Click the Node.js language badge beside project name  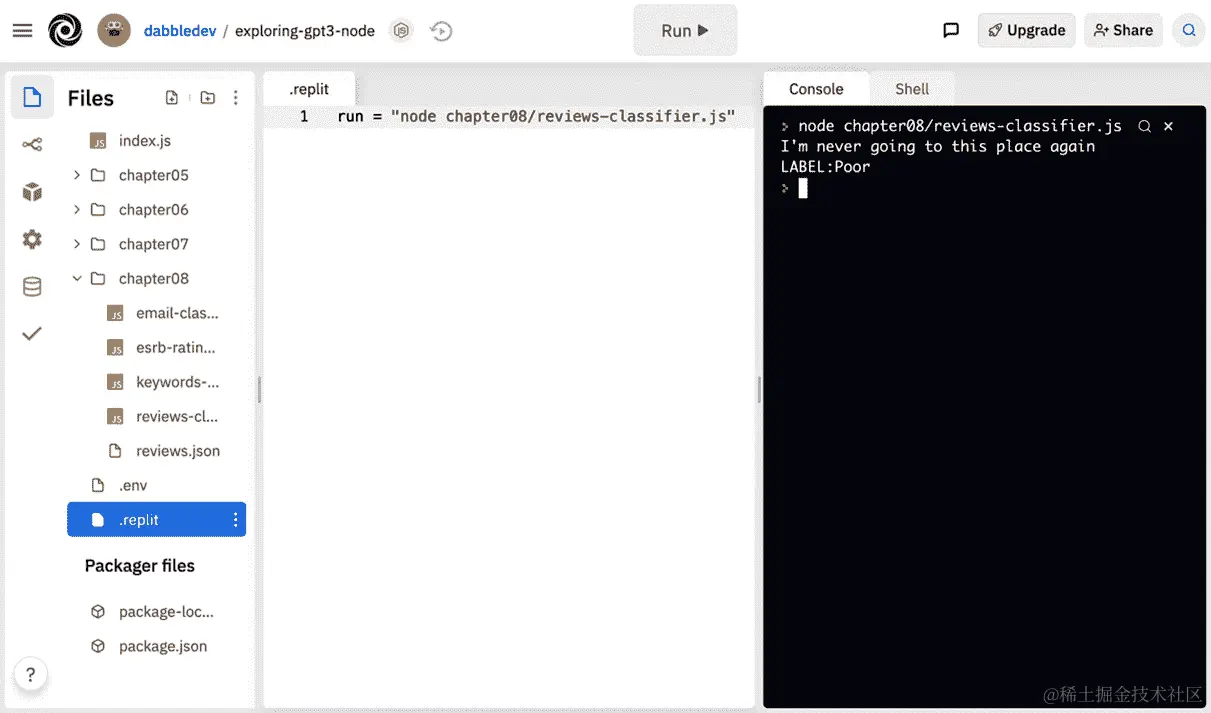[401, 30]
